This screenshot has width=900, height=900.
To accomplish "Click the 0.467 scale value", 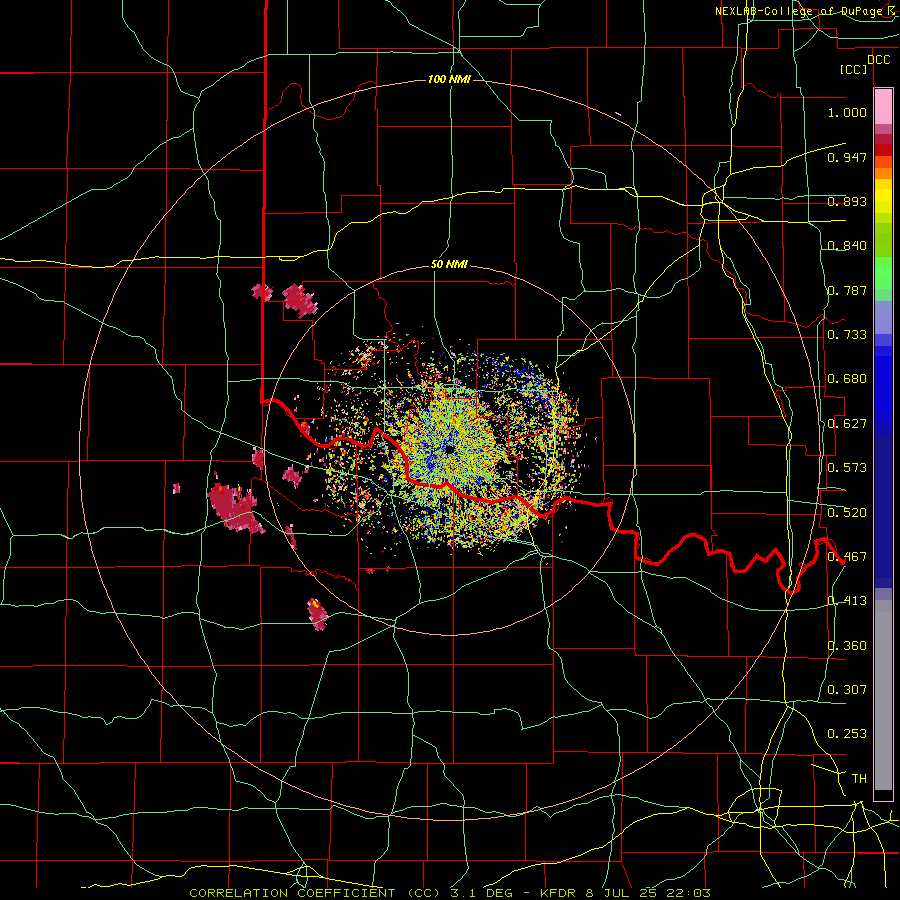I will point(847,556).
